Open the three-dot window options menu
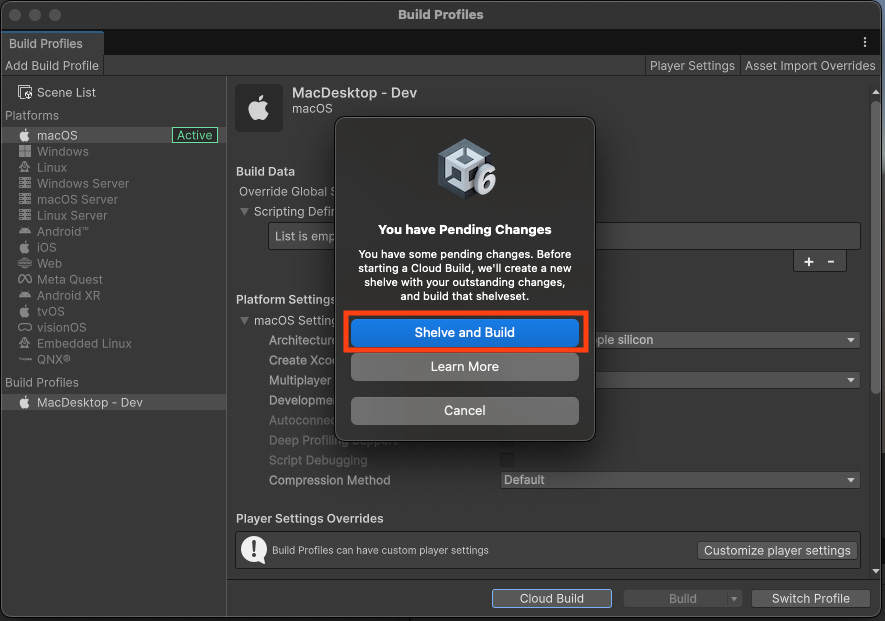 point(865,42)
